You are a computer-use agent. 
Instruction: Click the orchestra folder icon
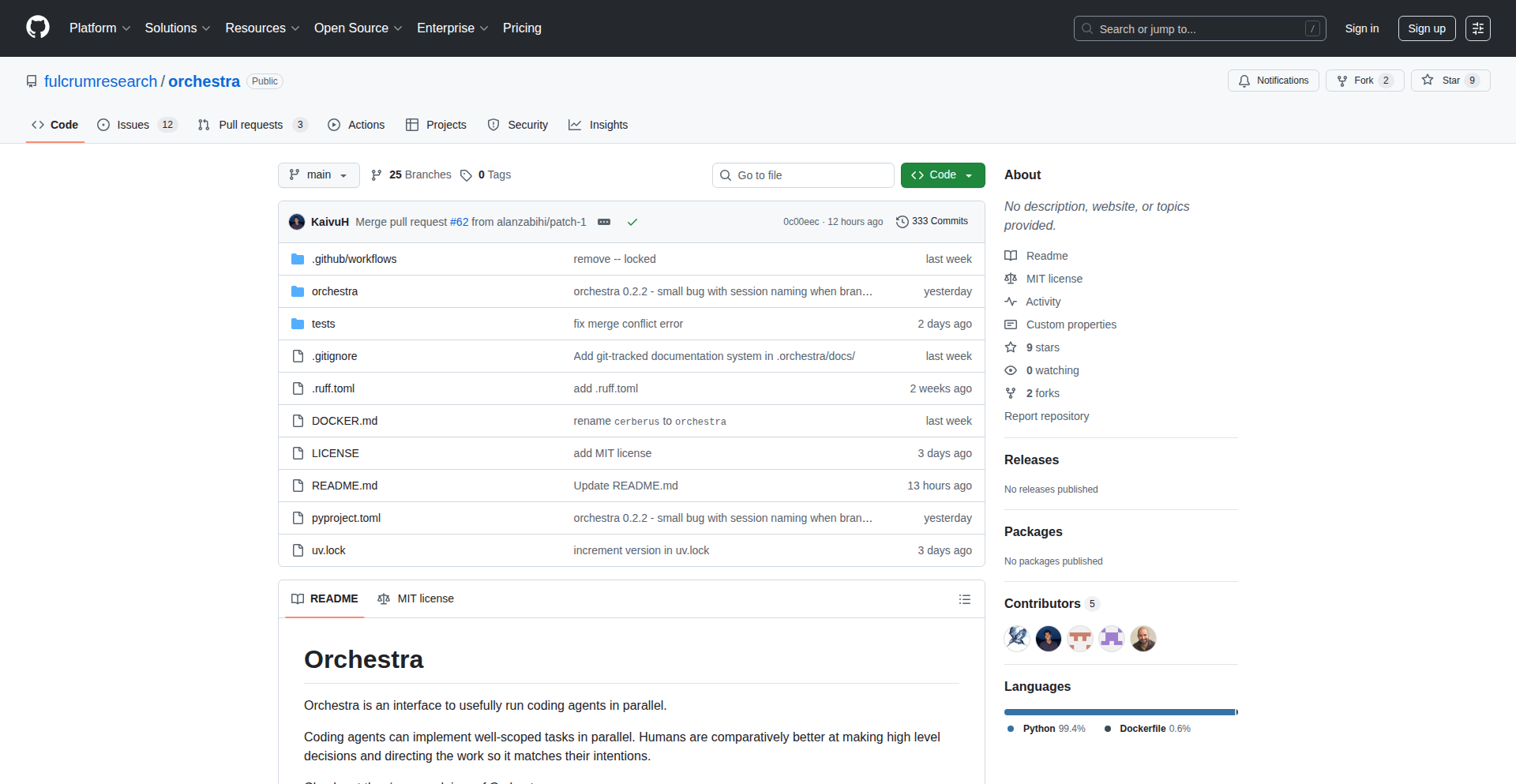pos(298,291)
